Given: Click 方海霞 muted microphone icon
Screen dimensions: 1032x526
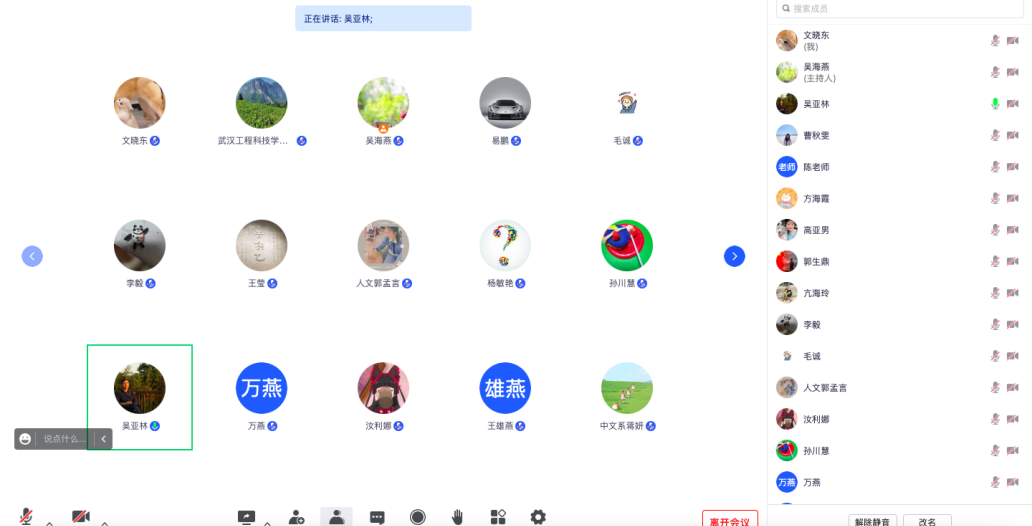Looking at the screenshot, I should point(995,198).
